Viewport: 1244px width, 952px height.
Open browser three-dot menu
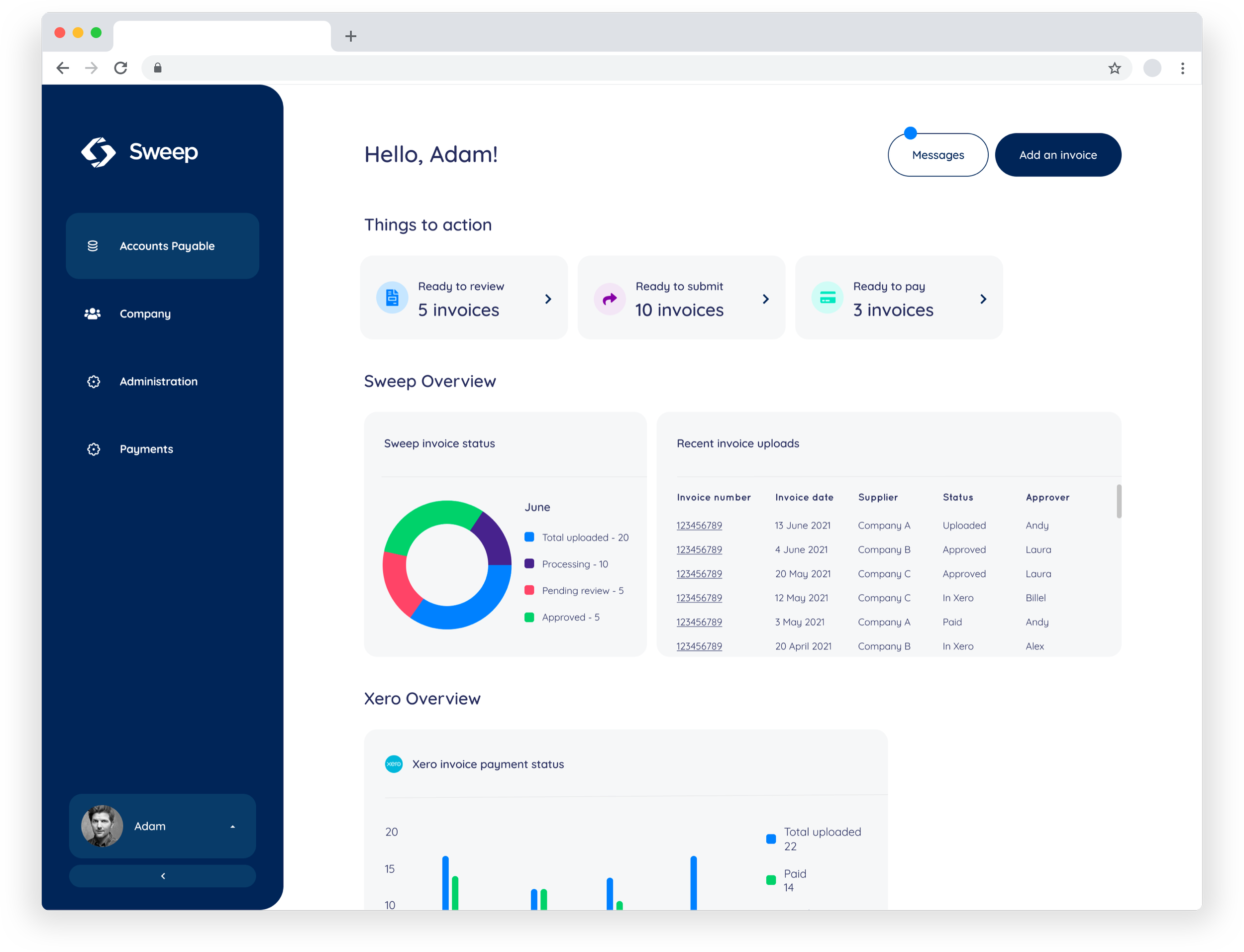pos(1182,69)
